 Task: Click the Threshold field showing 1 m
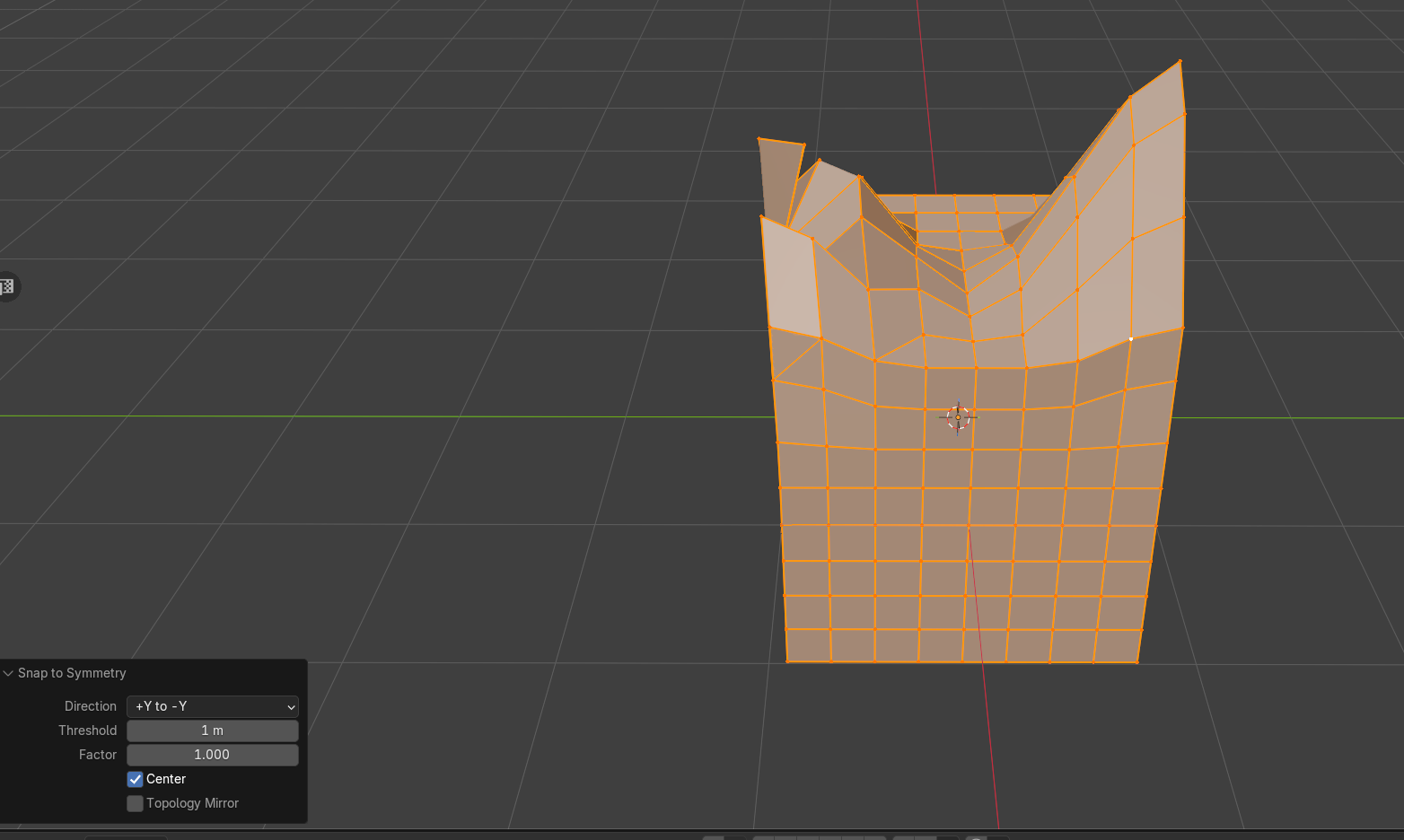(x=213, y=731)
